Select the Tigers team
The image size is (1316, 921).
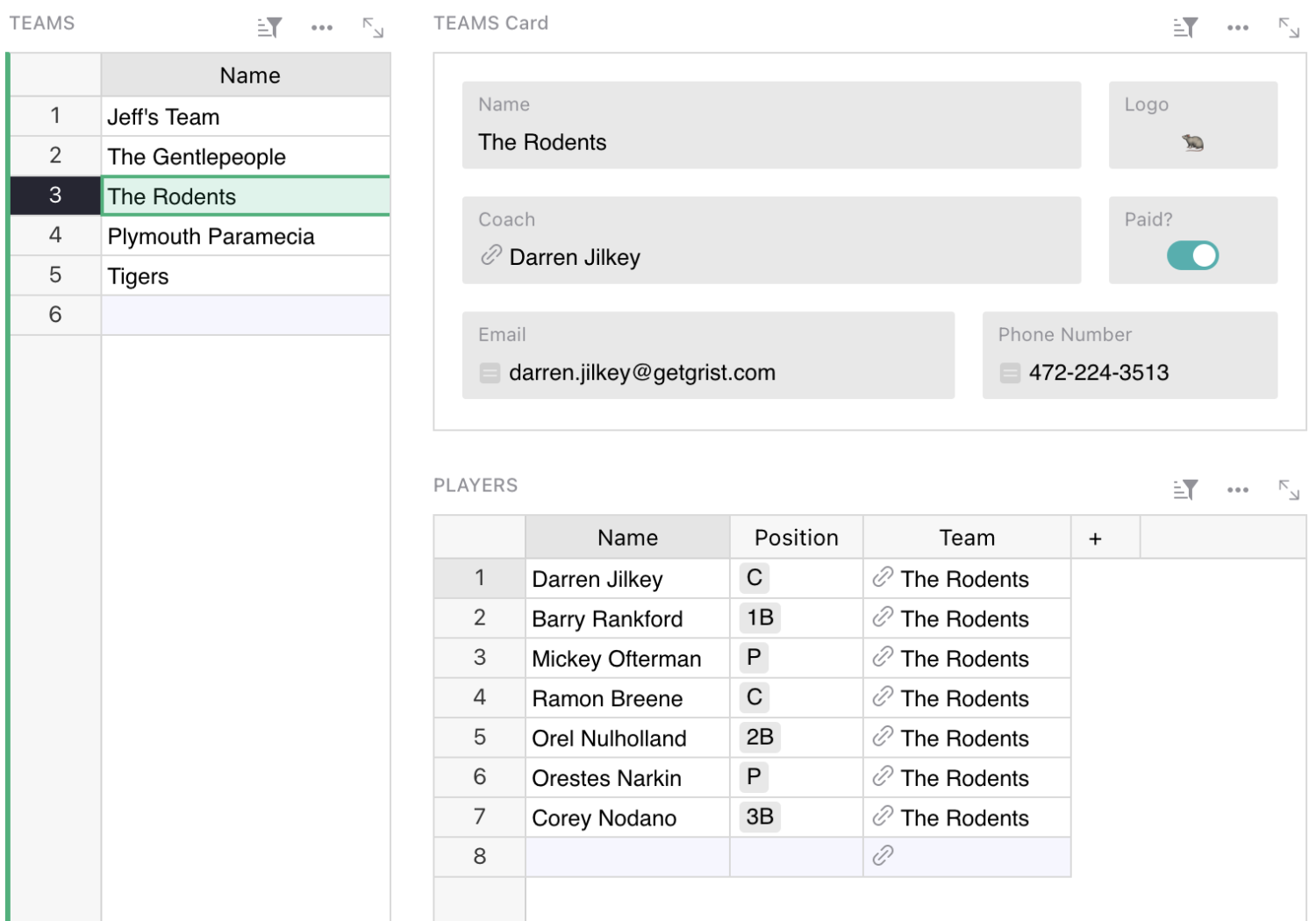[x=246, y=276]
